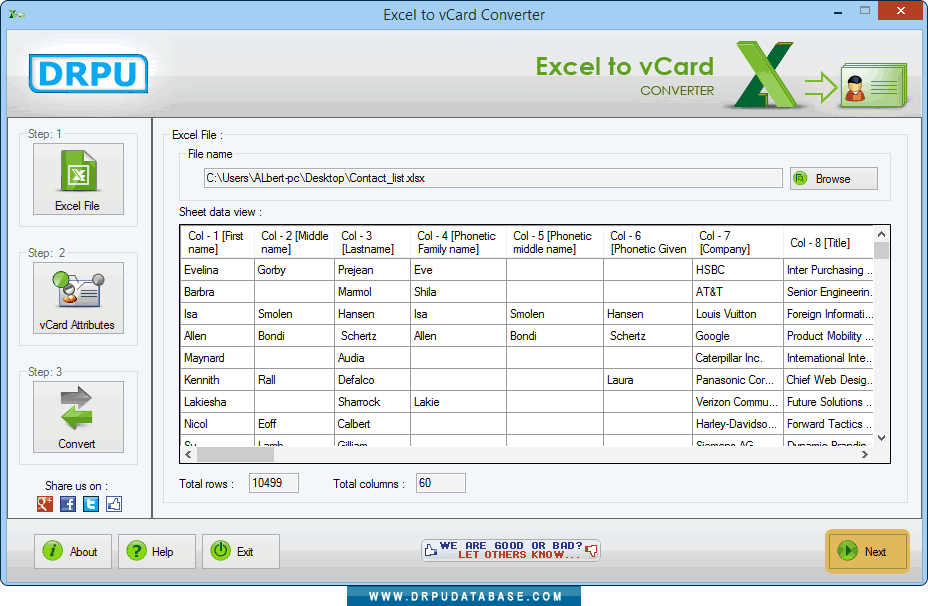
Task: Select the Lakiesha cell
Action: click(x=217, y=401)
